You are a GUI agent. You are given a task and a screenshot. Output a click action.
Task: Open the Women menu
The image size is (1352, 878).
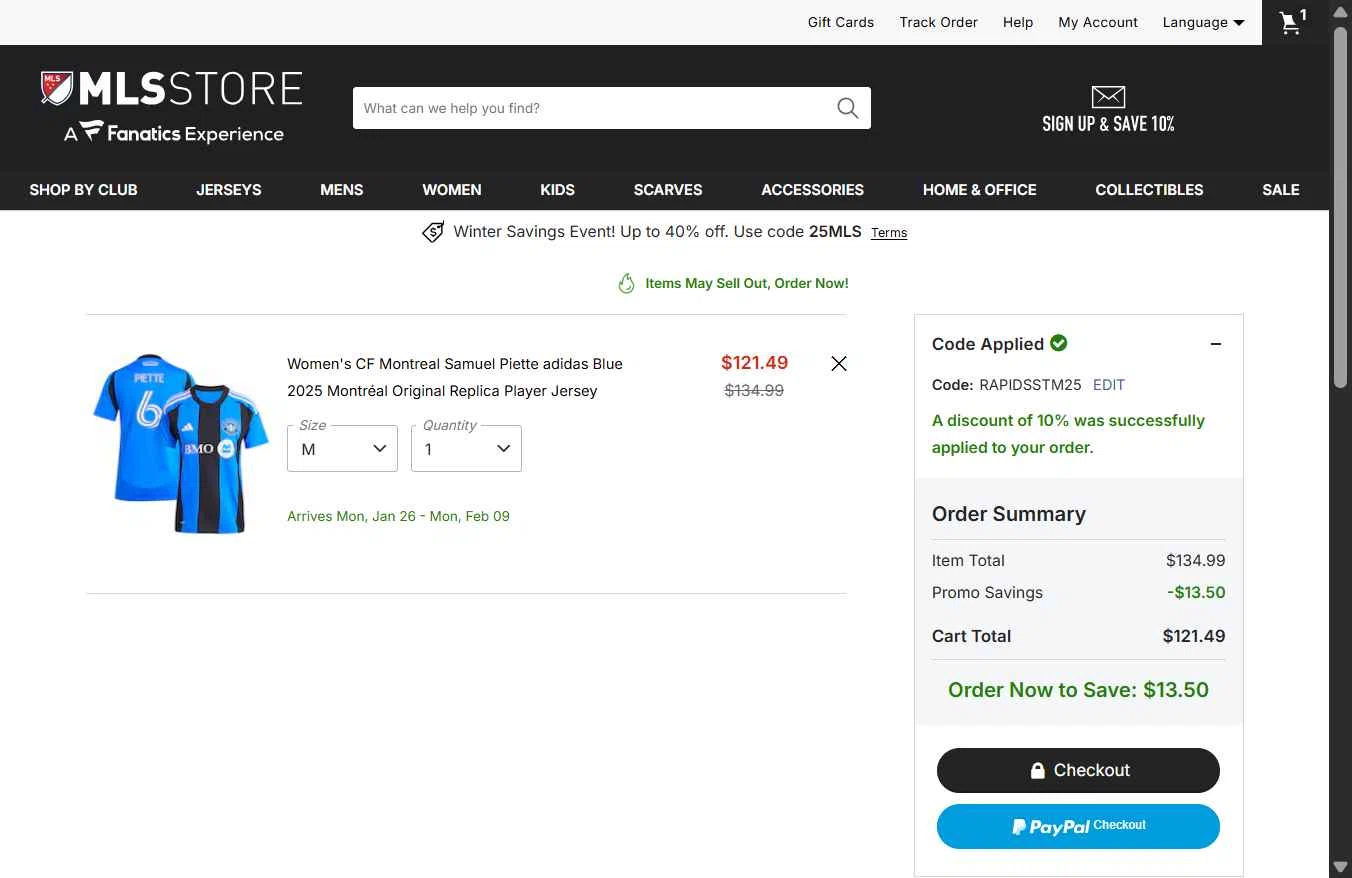point(452,190)
